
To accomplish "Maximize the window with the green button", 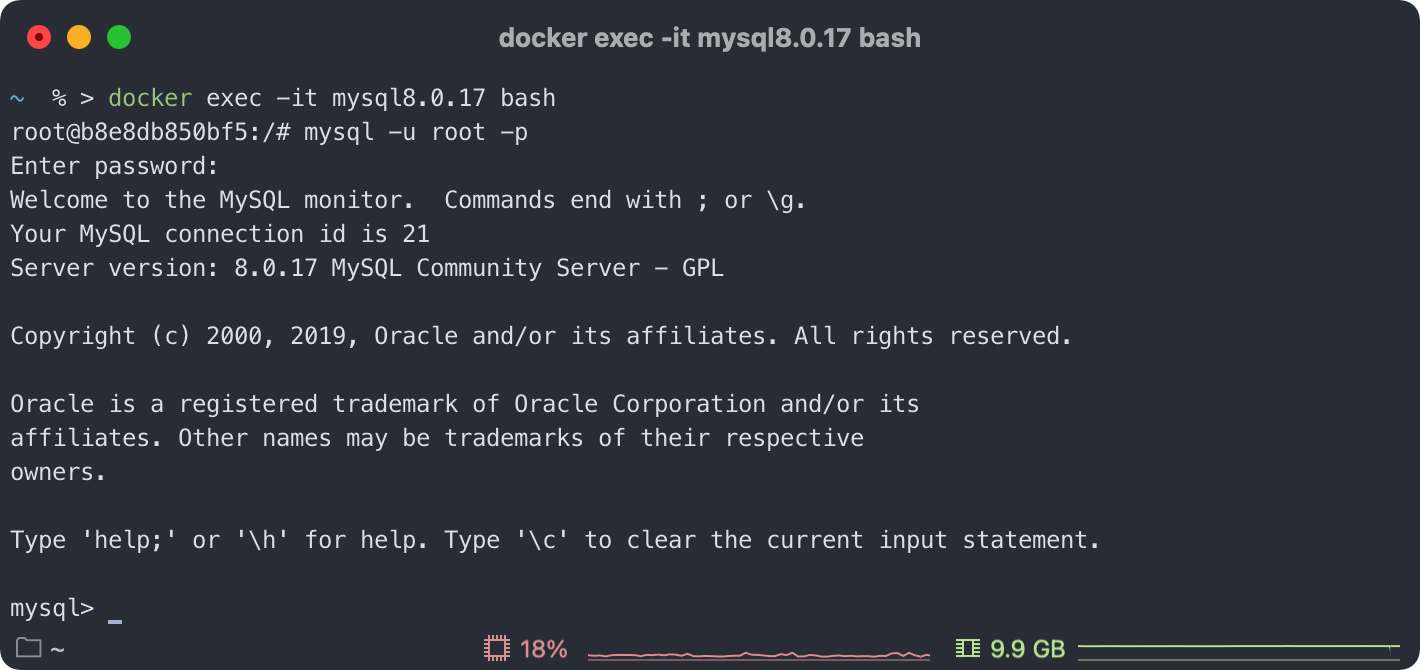I will tap(119, 38).
